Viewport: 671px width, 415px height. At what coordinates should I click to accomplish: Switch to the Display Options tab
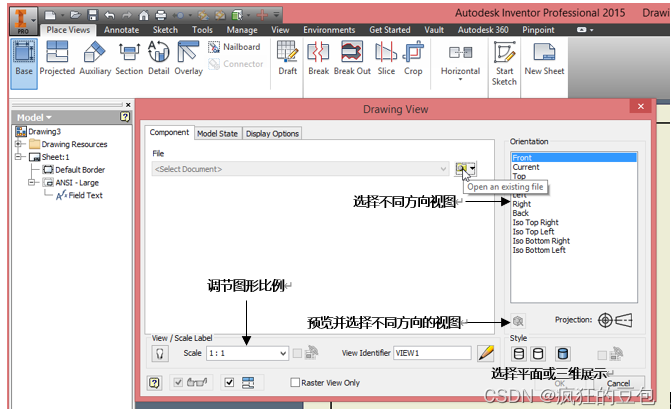tap(272, 134)
